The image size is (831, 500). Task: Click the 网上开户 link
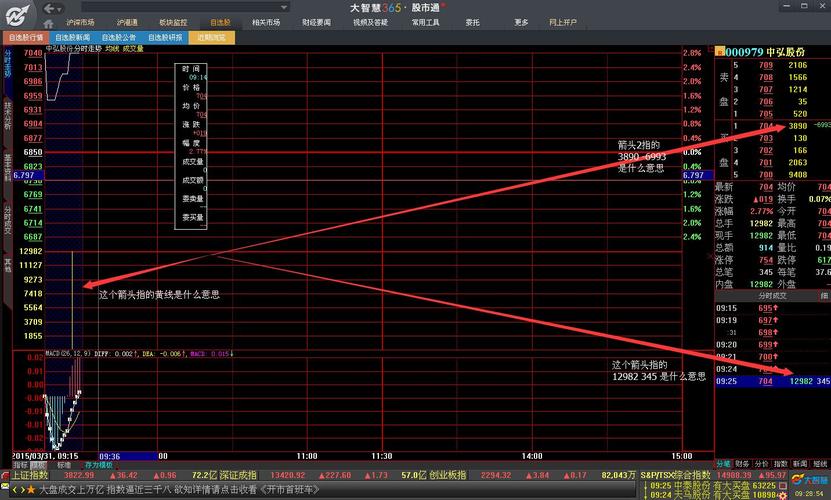[563, 22]
